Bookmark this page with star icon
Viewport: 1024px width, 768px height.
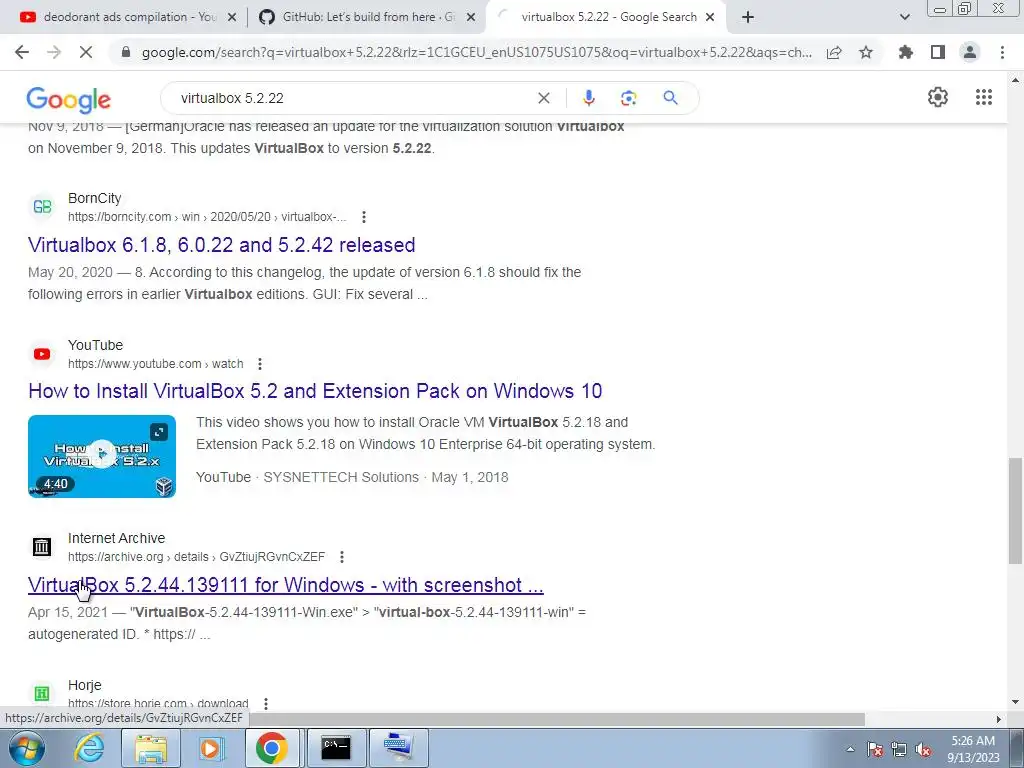pyautogui.click(x=866, y=52)
